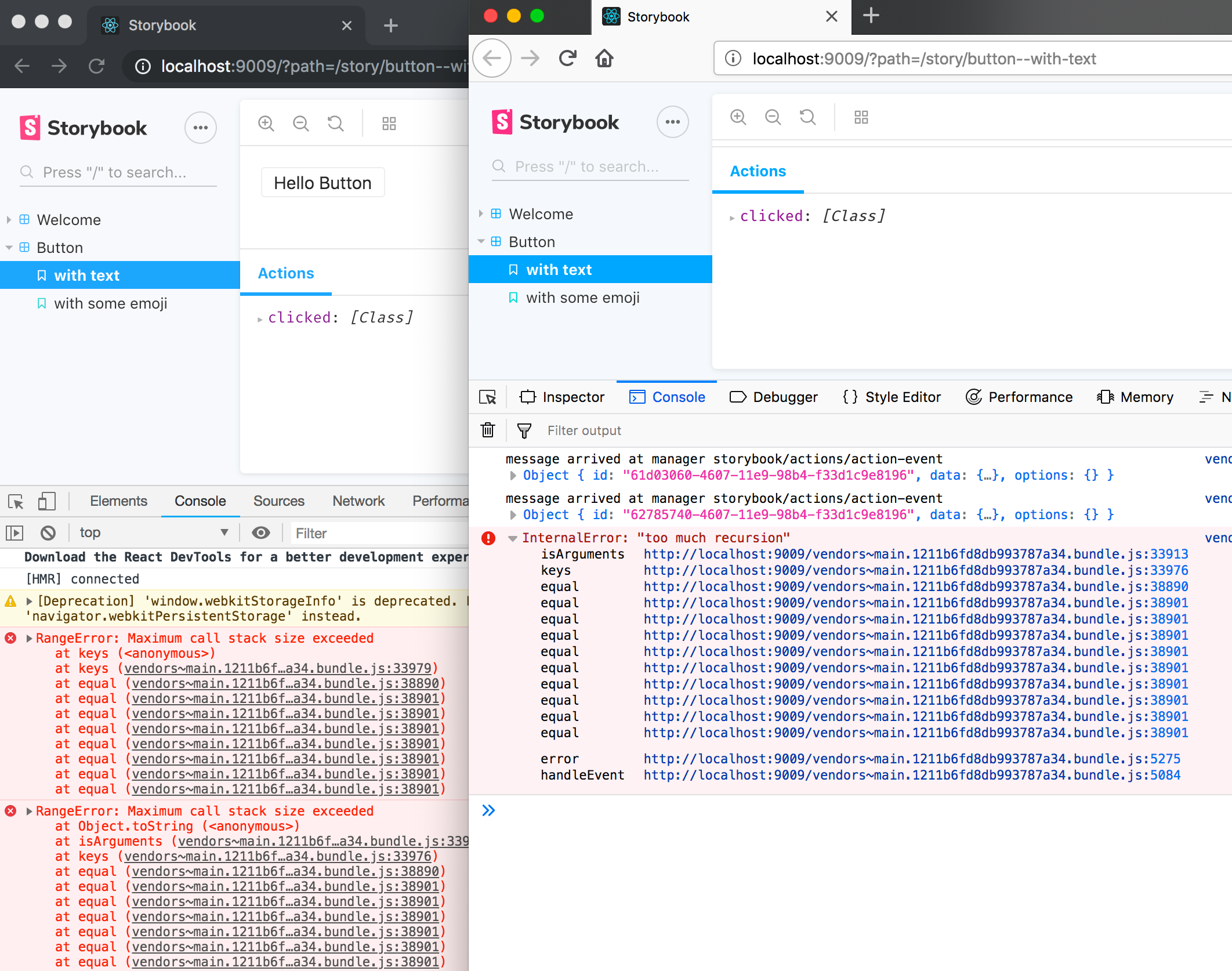Switch to Sources tab in Chrome DevTools
This screenshot has height=971, width=1232.
point(278,501)
